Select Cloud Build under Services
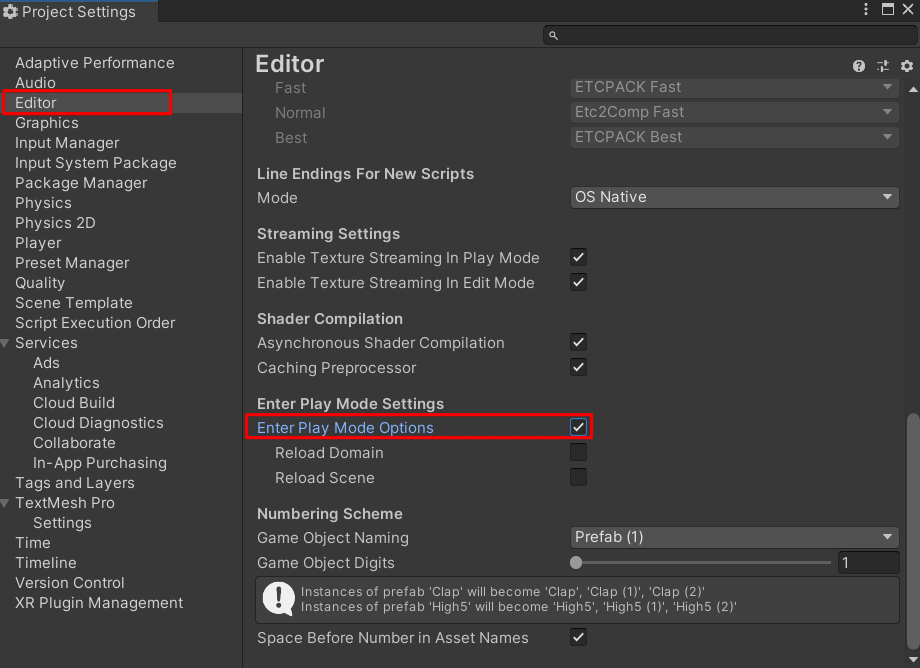This screenshot has width=920, height=668. [73, 403]
